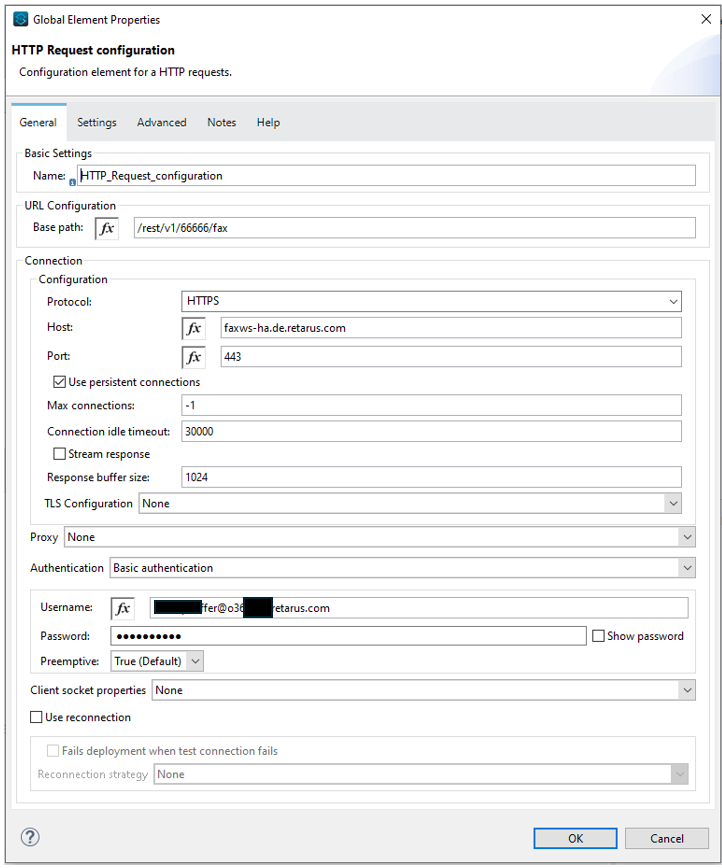
Task: Click the Cancel button
Action: pyautogui.click(x=666, y=838)
